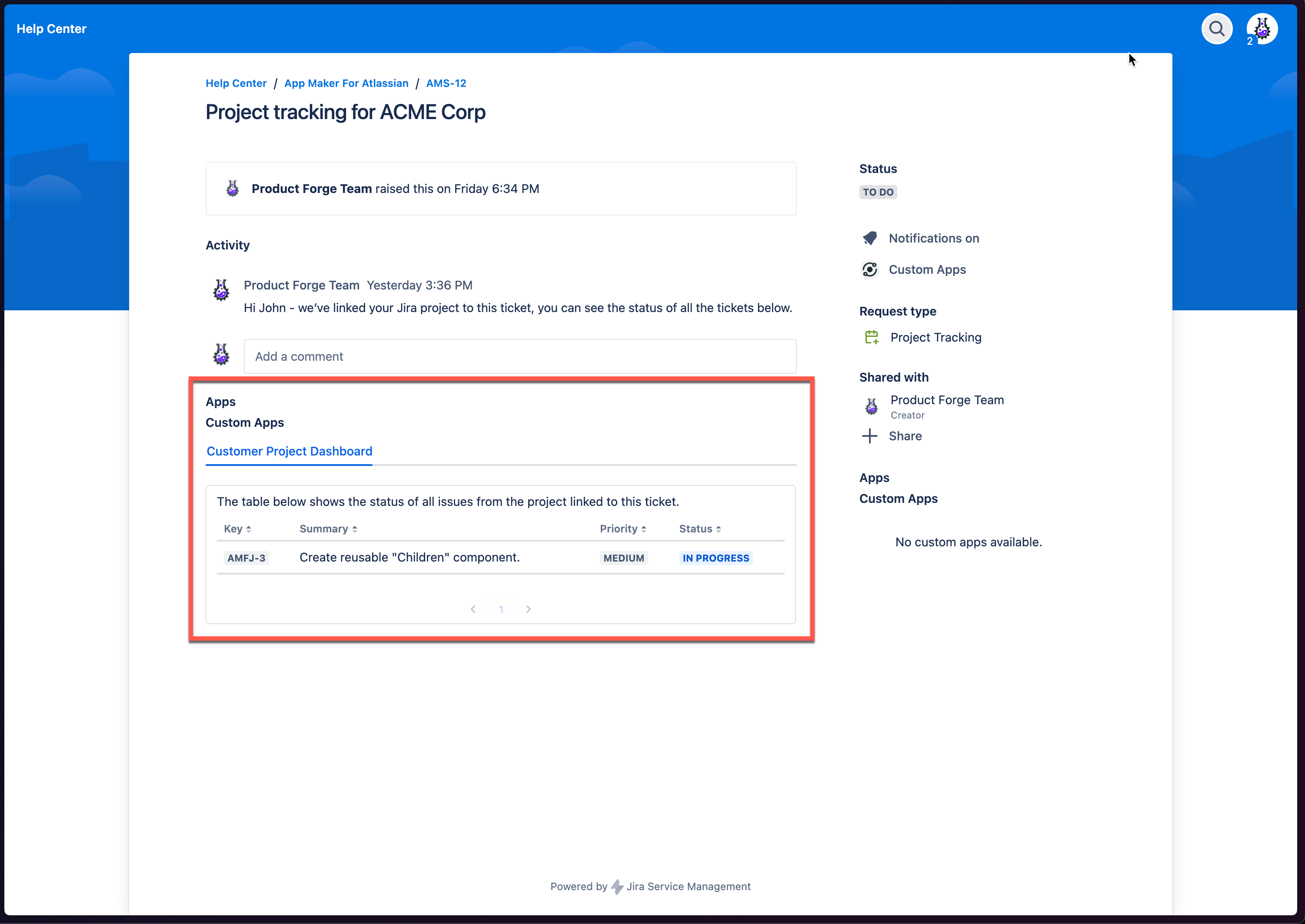This screenshot has height=924, width=1305.
Task: Click the IN PROGRESS status badge
Action: click(716, 558)
